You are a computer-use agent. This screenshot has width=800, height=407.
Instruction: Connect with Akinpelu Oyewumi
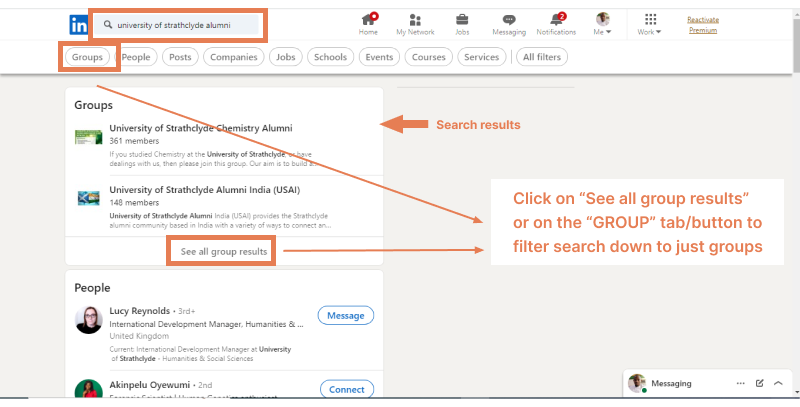click(x=346, y=389)
